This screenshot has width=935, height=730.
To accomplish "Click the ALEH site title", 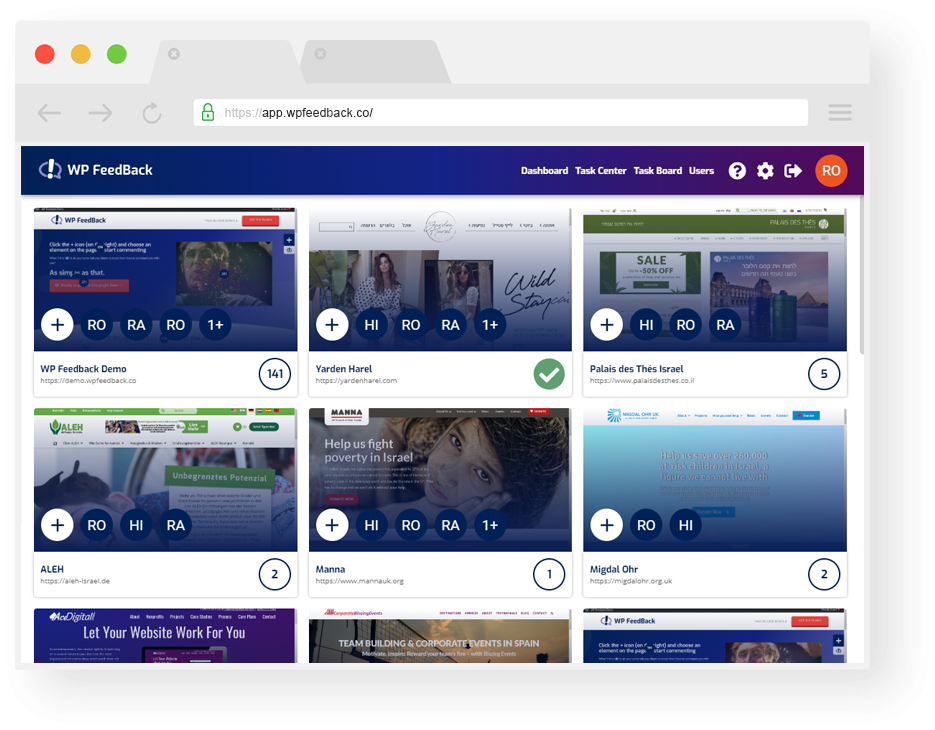I will pos(52,569).
